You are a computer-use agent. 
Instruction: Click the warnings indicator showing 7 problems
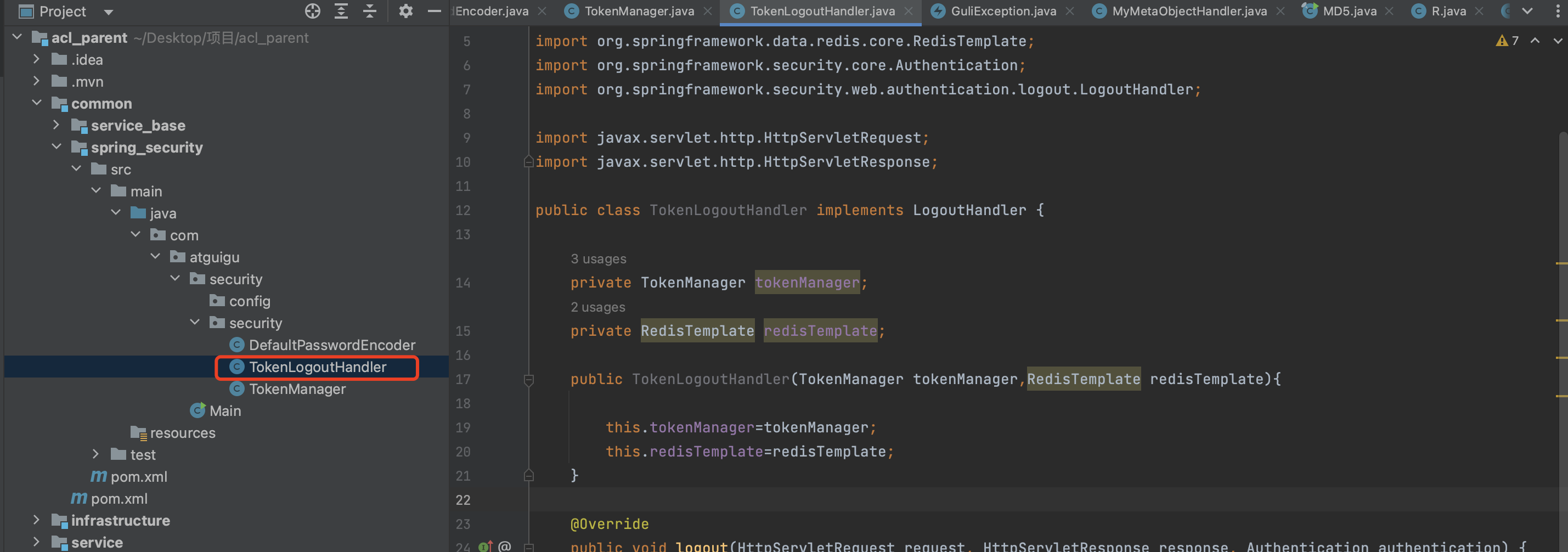pyautogui.click(x=1507, y=41)
